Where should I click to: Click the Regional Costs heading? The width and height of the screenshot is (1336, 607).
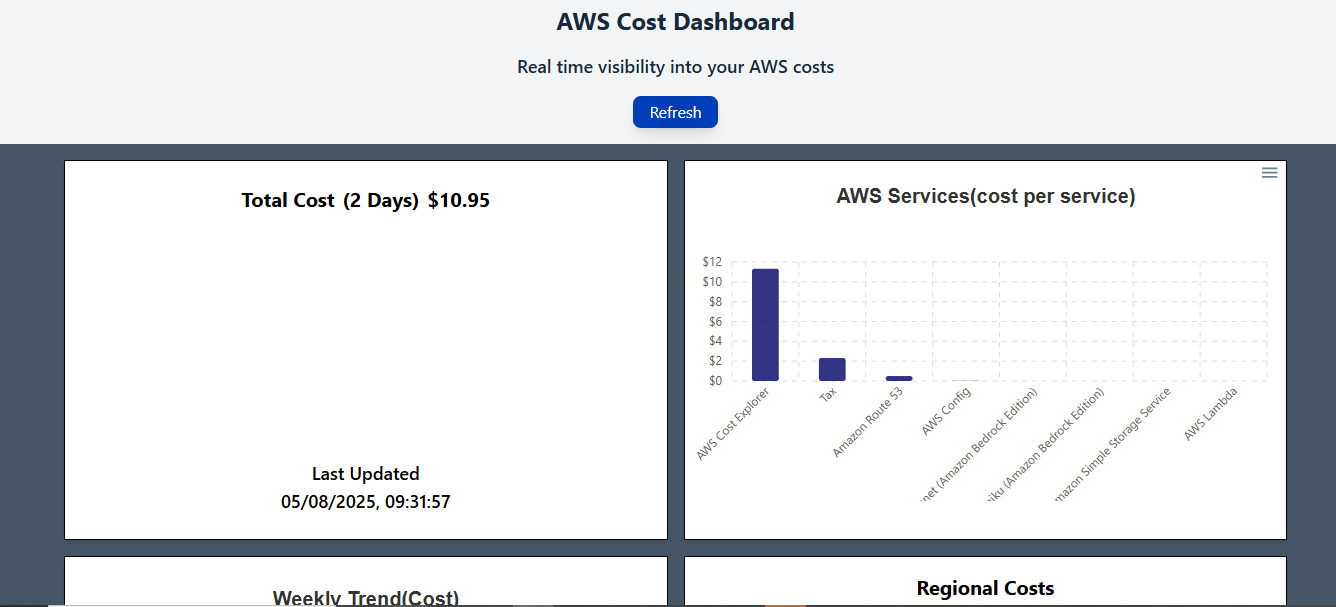[x=985, y=588]
